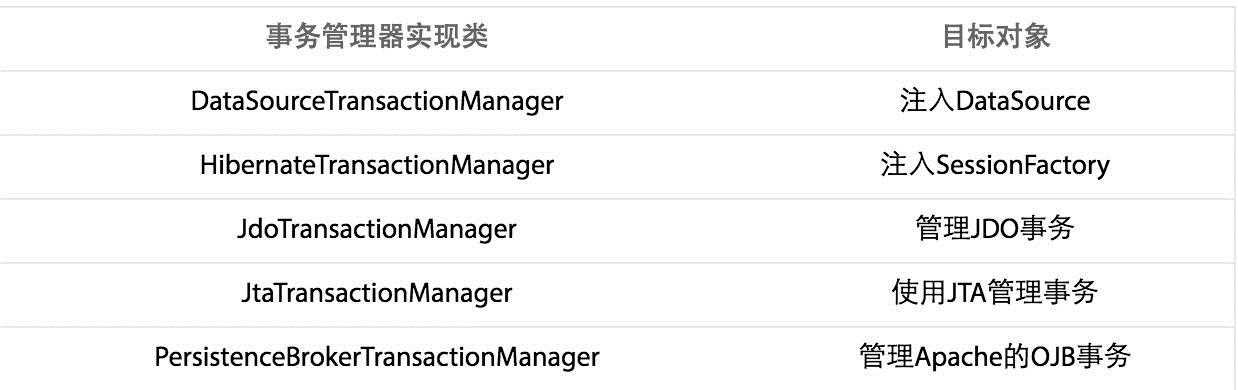1238x390 pixels.
Task: Select the JdoTransactionManager cell
Action: point(377,230)
